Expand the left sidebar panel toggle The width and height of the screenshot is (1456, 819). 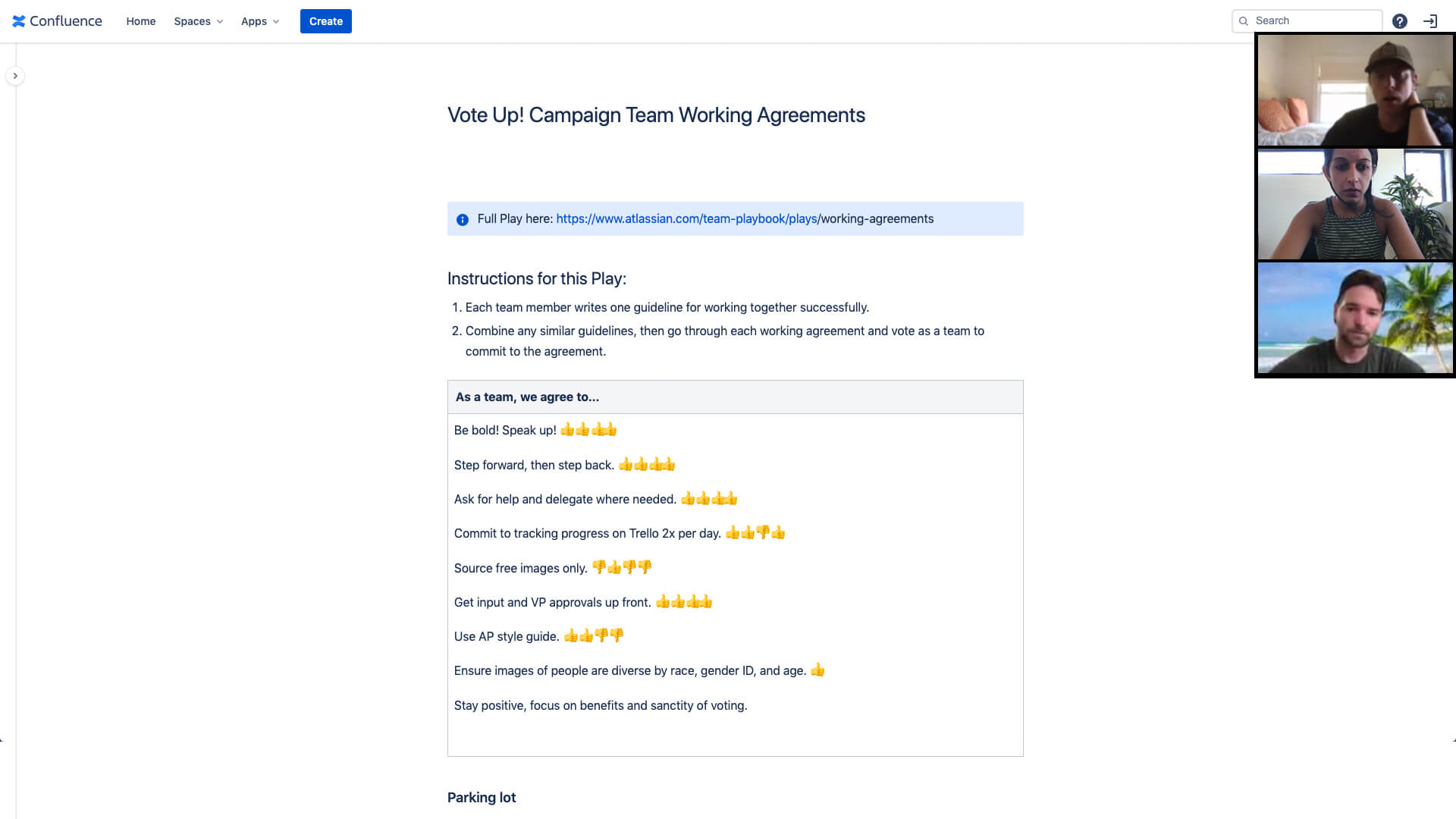15,76
